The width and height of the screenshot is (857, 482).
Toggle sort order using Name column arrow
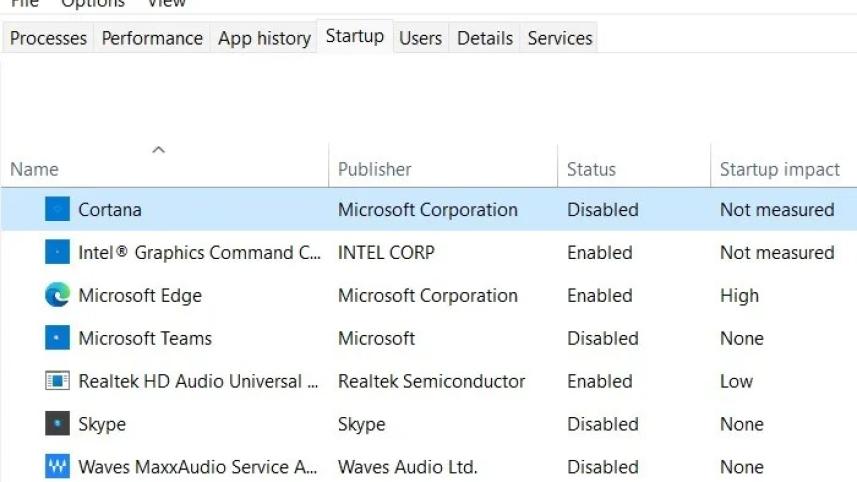pos(158,150)
